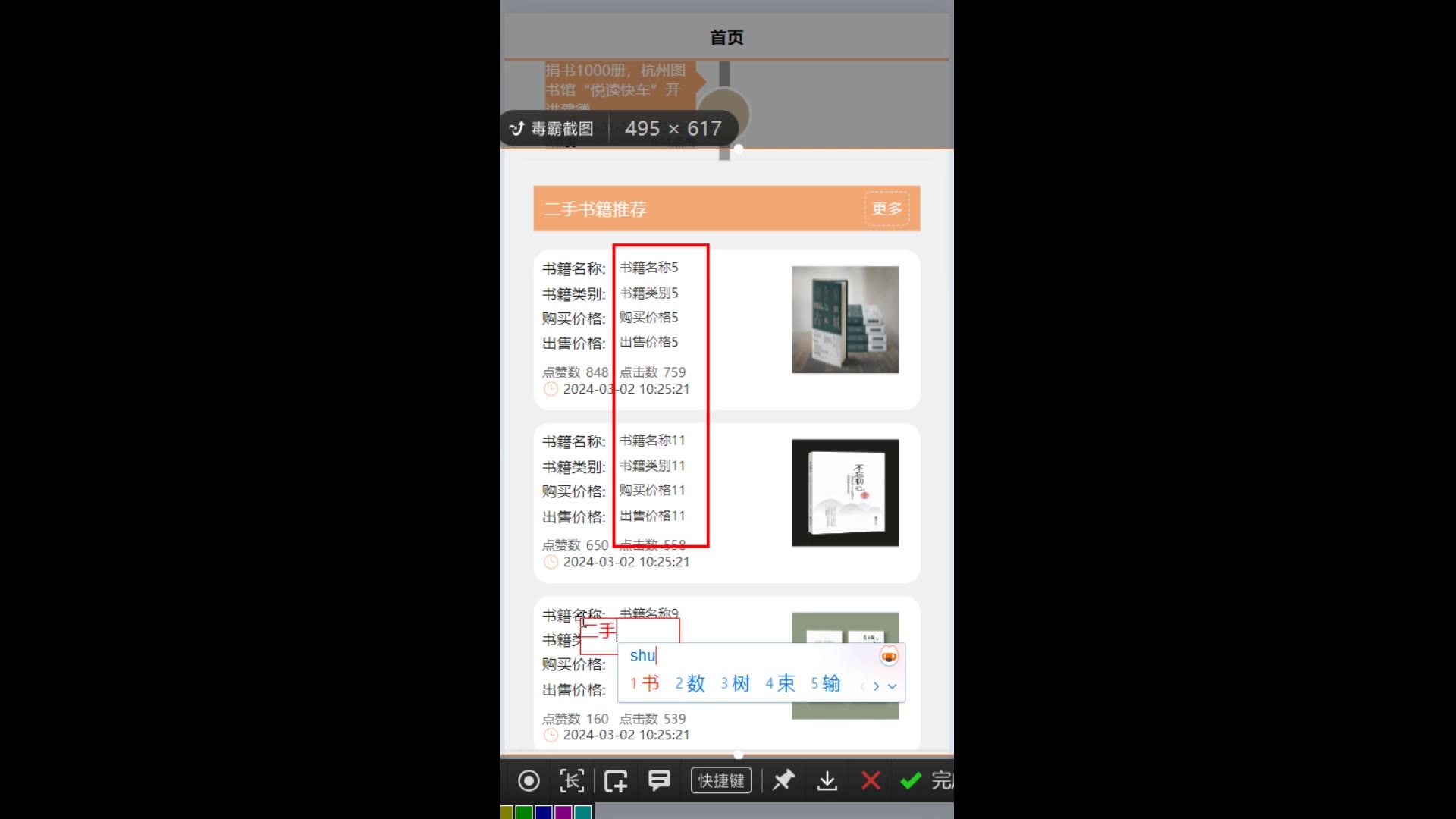
Task: Choose IME candidate 4 束
Action: click(780, 683)
